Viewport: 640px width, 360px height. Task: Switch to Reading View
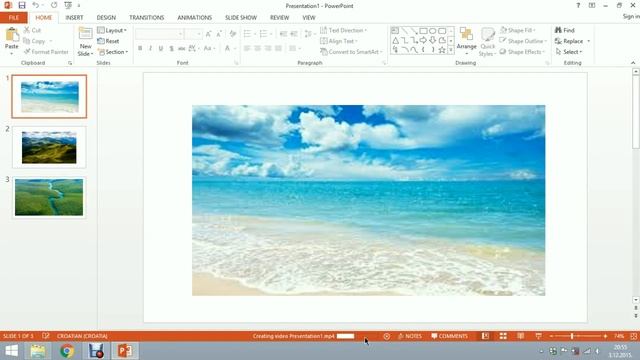[520, 336]
